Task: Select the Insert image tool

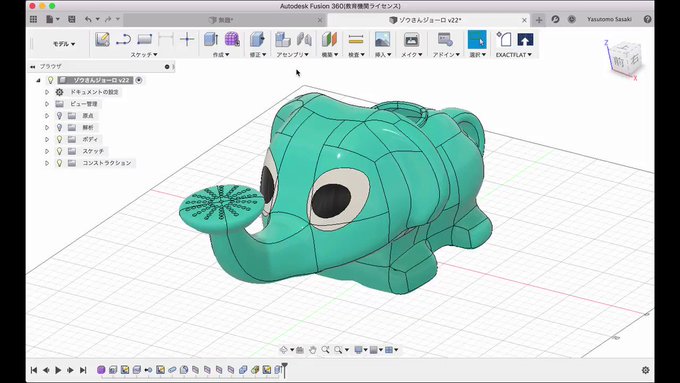Action: (x=382, y=39)
